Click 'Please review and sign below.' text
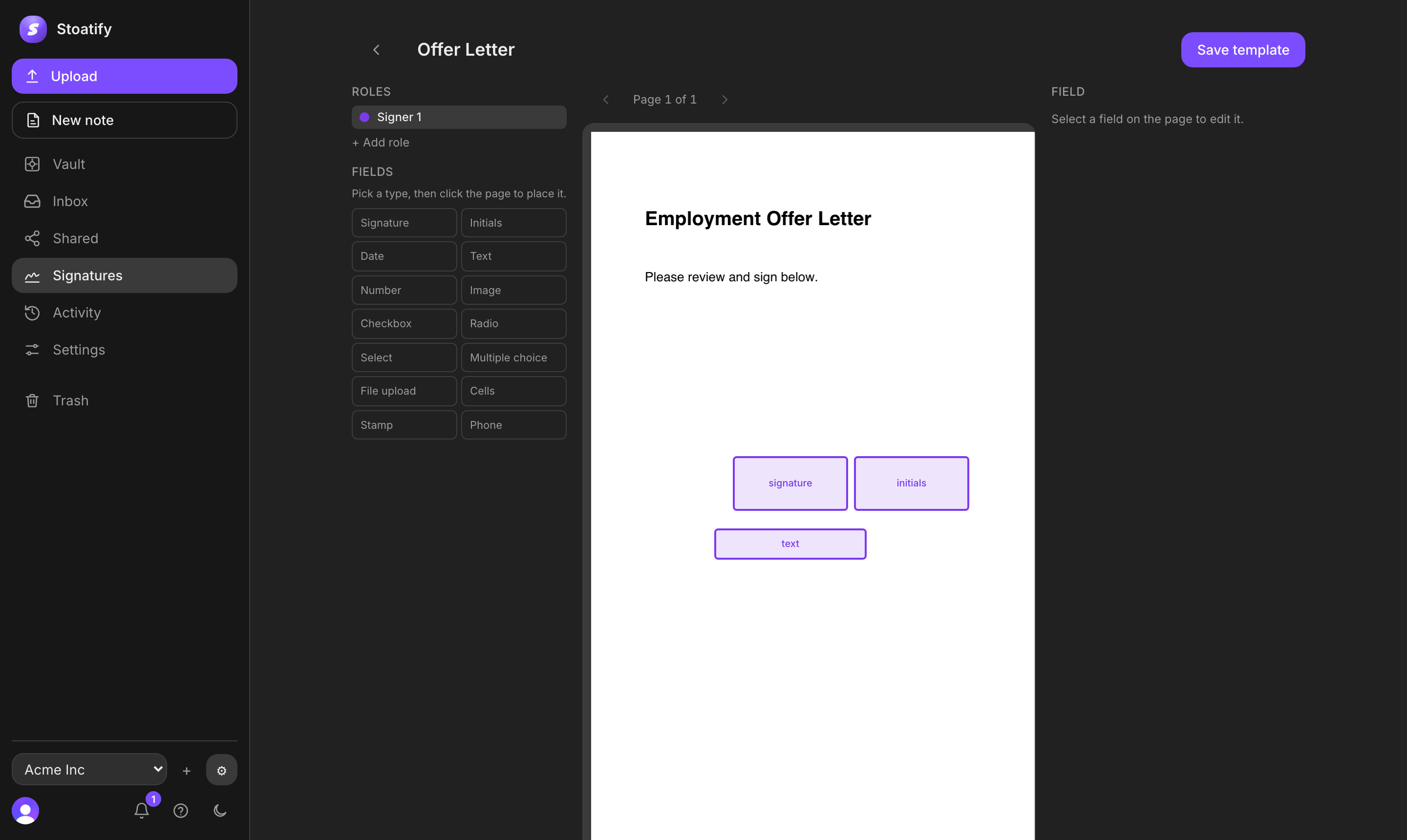The width and height of the screenshot is (1407, 840). click(731, 277)
